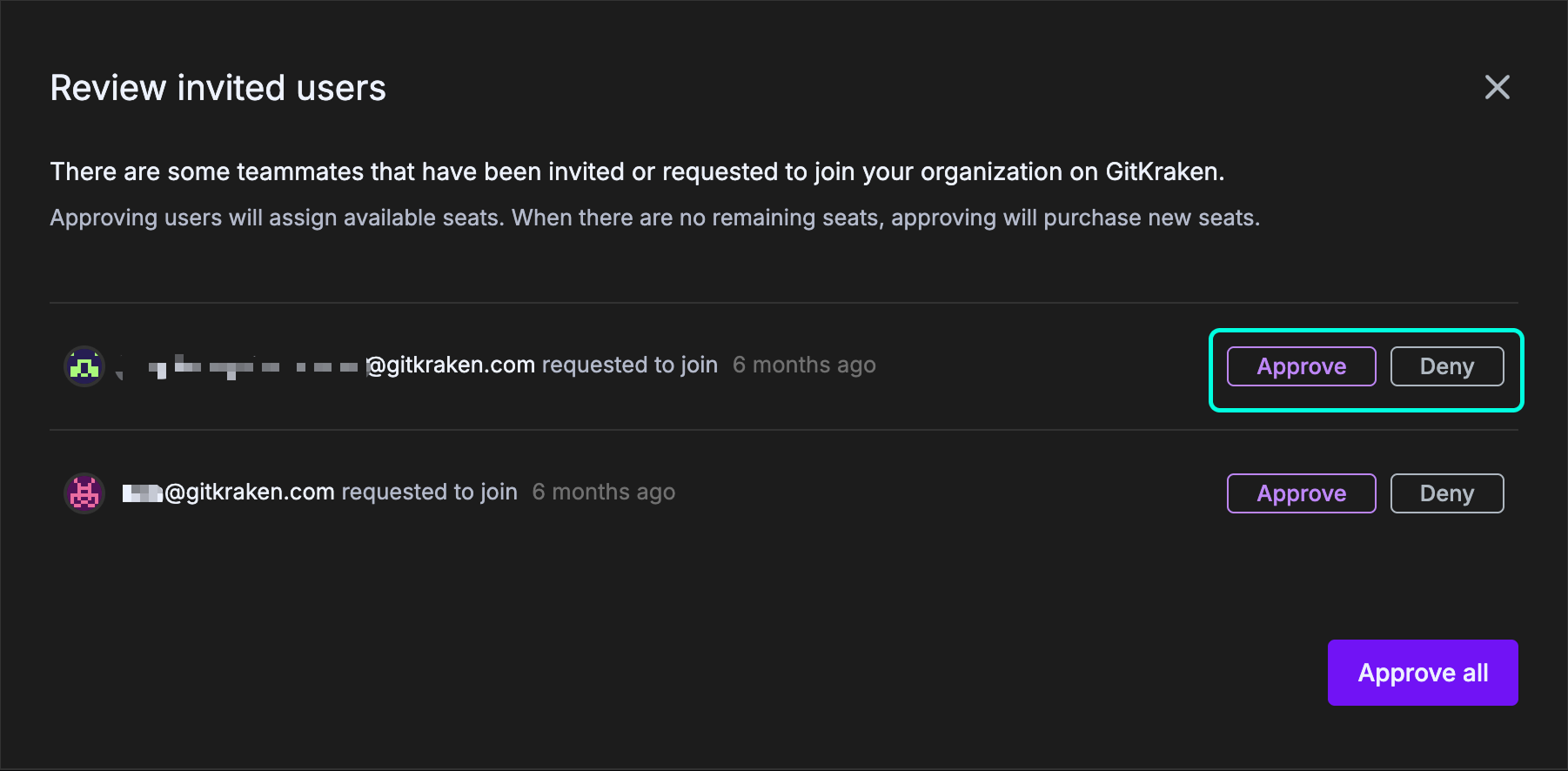The width and height of the screenshot is (1568, 771).
Task: Click the 6 months ago timestamp on row two
Action: click(603, 492)
